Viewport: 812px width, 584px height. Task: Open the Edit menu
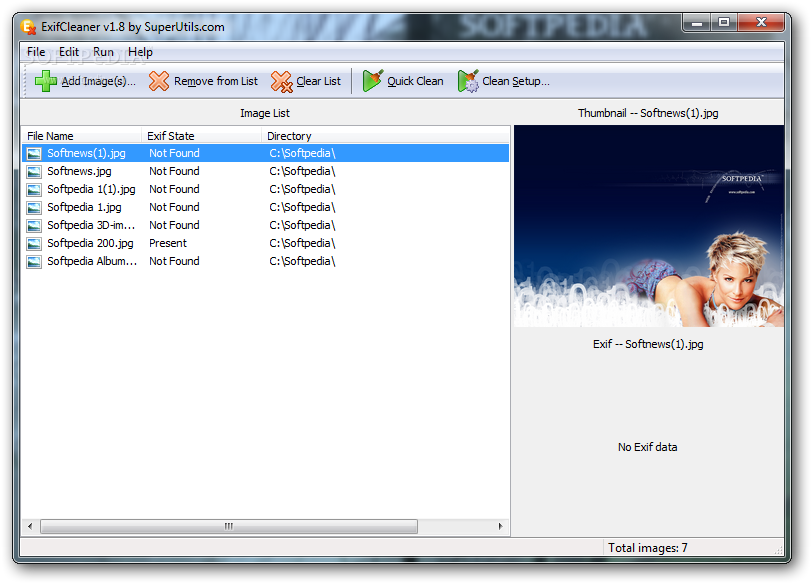[x=69, y=52]
